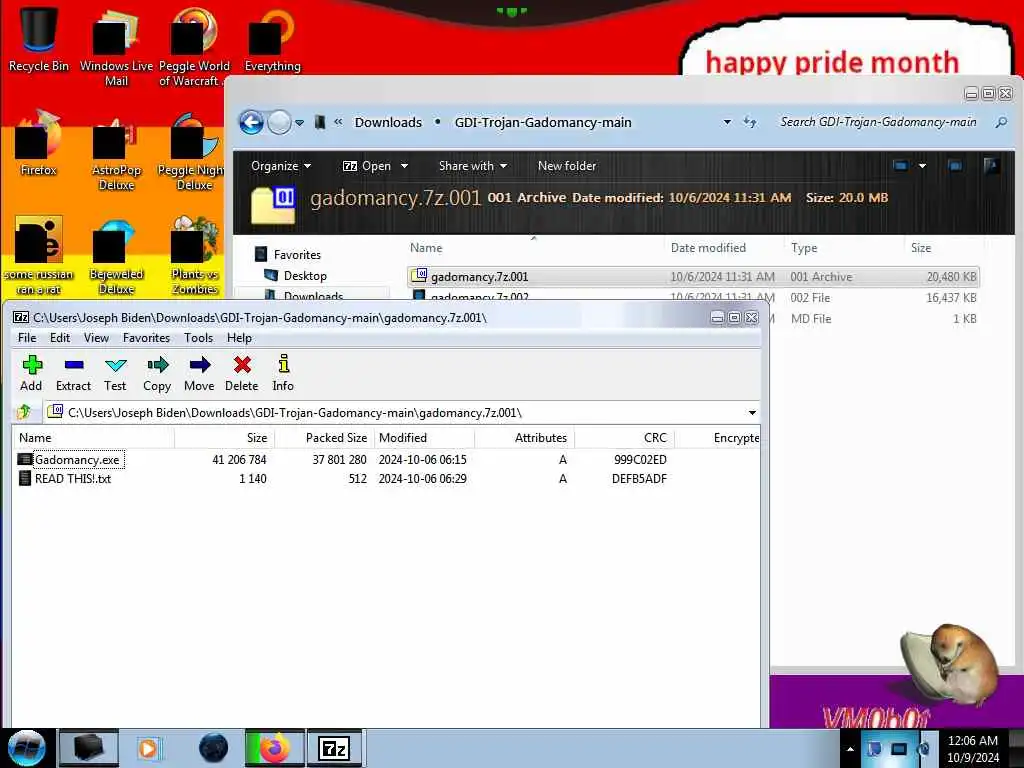Sort 7-Zip list by Packed Size column
Screen dimensions: 1024x768
click(x=325, y=438)
